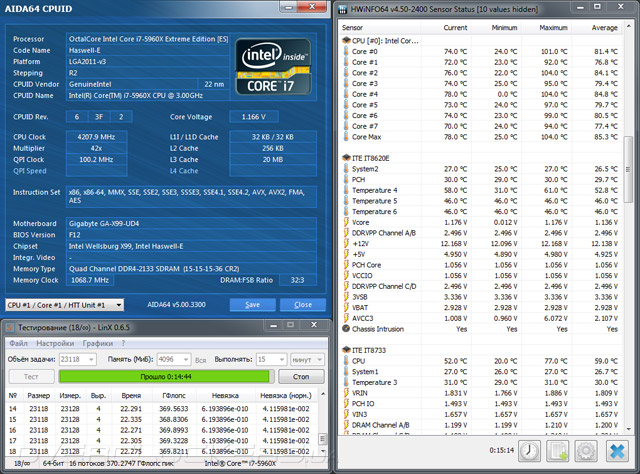Click the +12V voltage bolt icon
This screenshot has width=640, height=474.
coord(346,243)
